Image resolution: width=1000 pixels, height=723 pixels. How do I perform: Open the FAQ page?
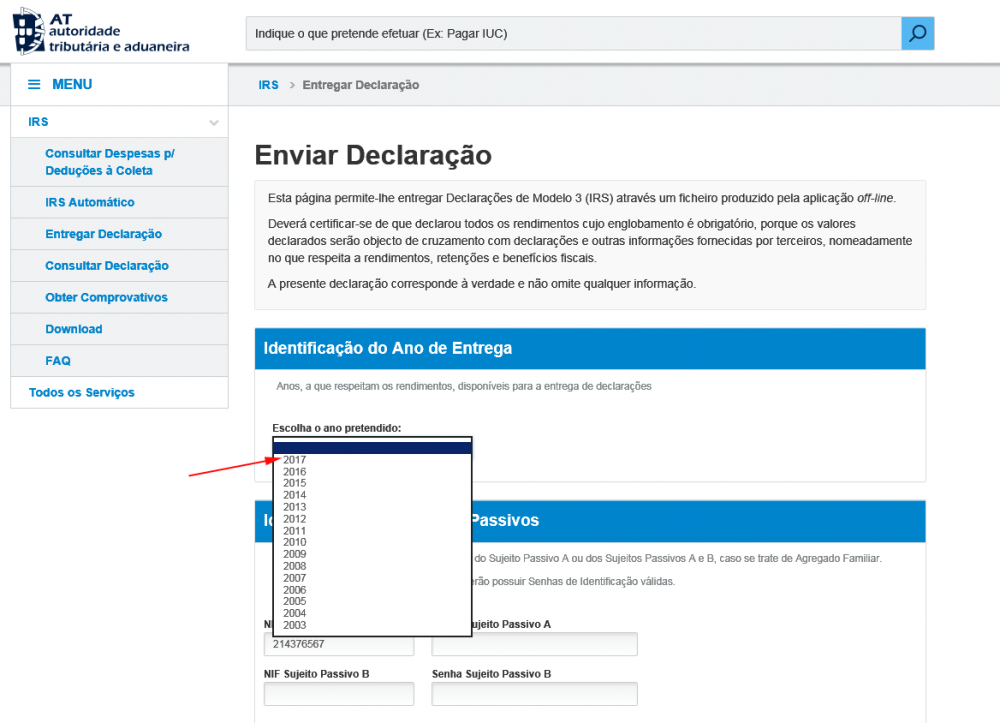57,361
